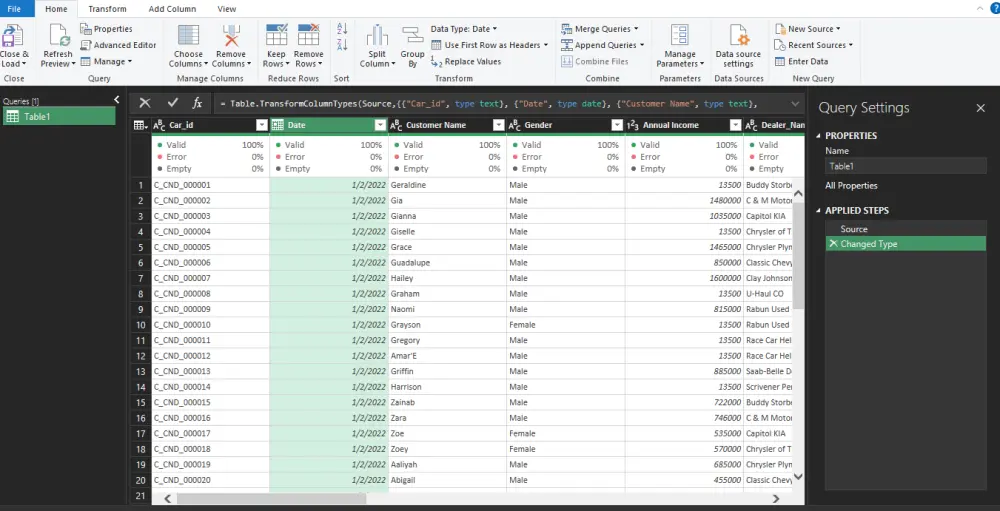Confirm the formula with the checkmark icon
Screen dimensions: 1000x511
172,103
